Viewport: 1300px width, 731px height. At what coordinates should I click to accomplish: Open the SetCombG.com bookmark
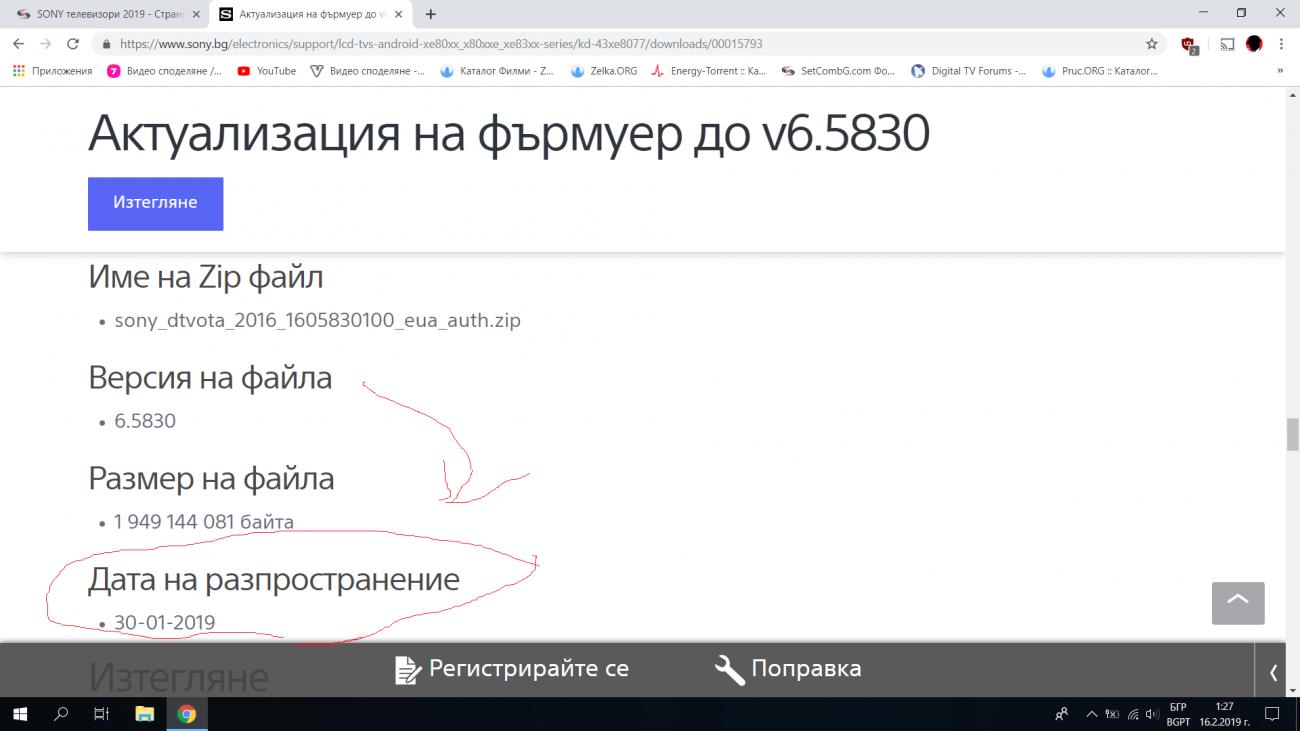(838, 71)
